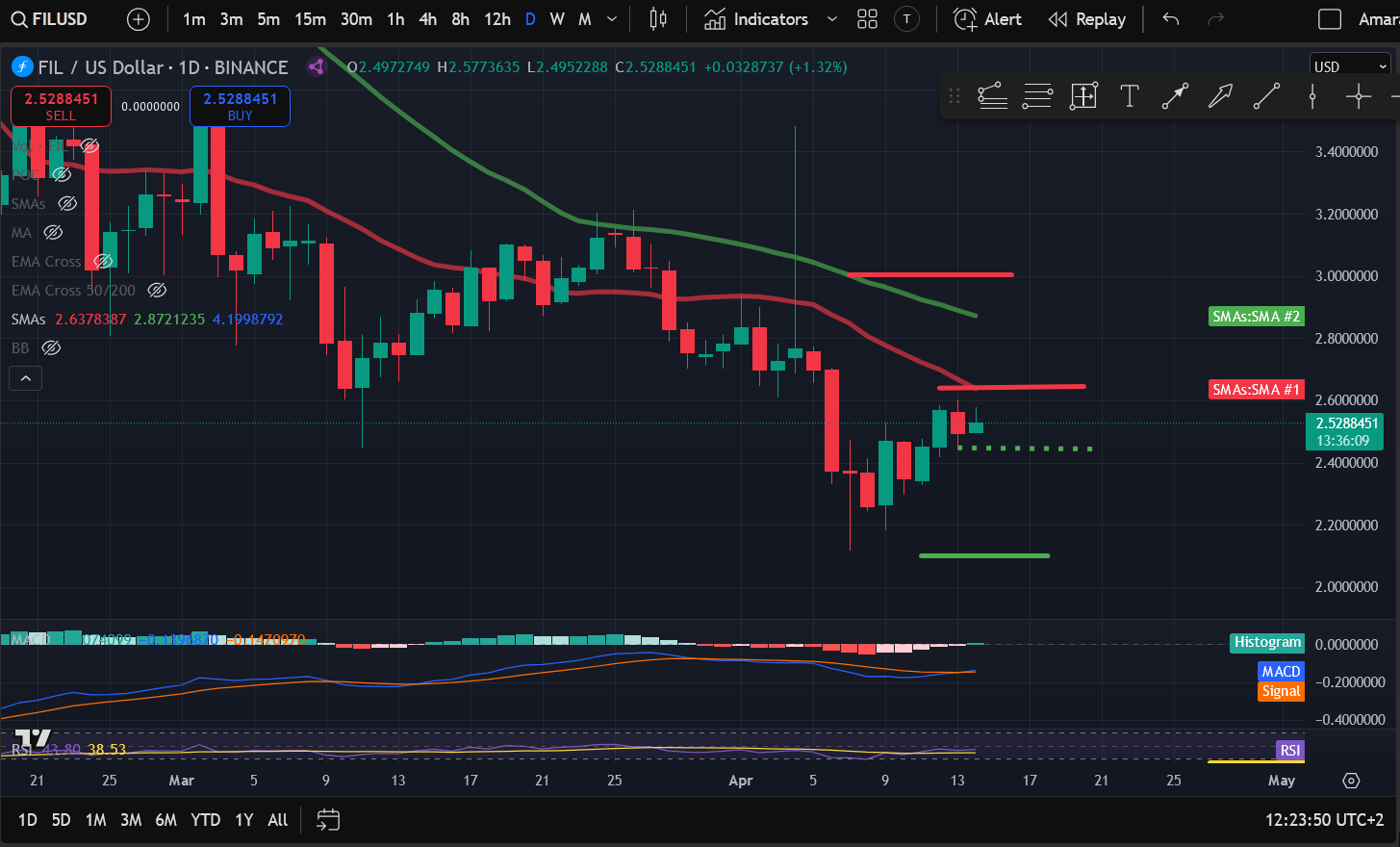Viewport: 1400px width, 847px height.
Task: Click the red SELL button
Action: pyautogui.click(x=61, y=106)
